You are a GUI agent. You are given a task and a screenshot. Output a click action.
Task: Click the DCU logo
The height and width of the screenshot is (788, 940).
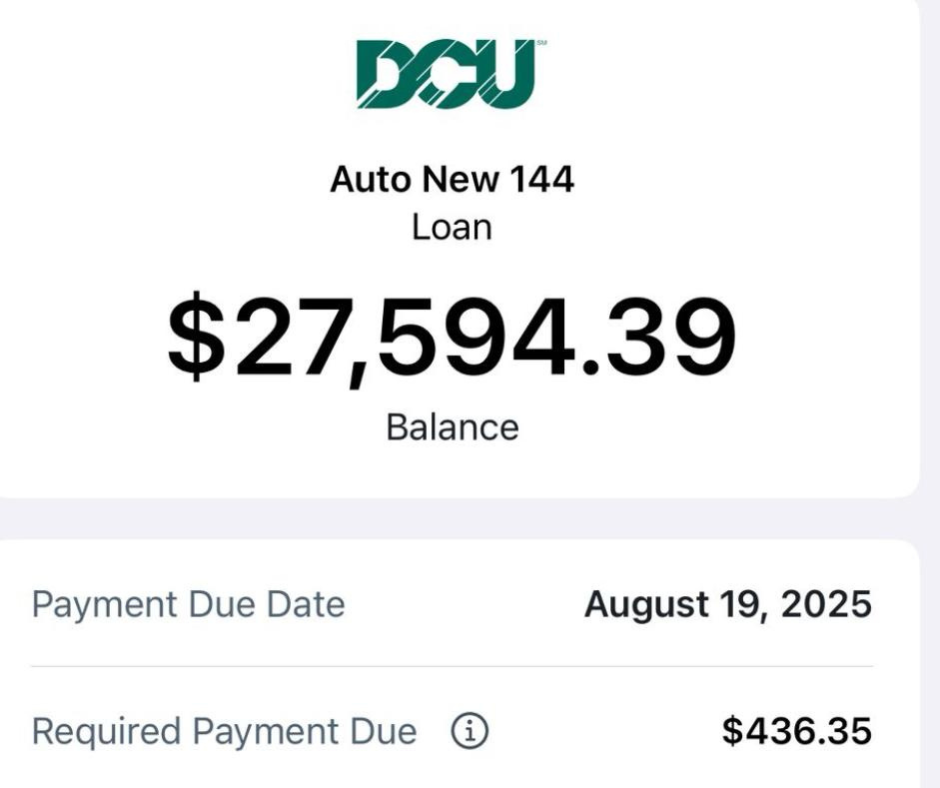tap(444, 74)
